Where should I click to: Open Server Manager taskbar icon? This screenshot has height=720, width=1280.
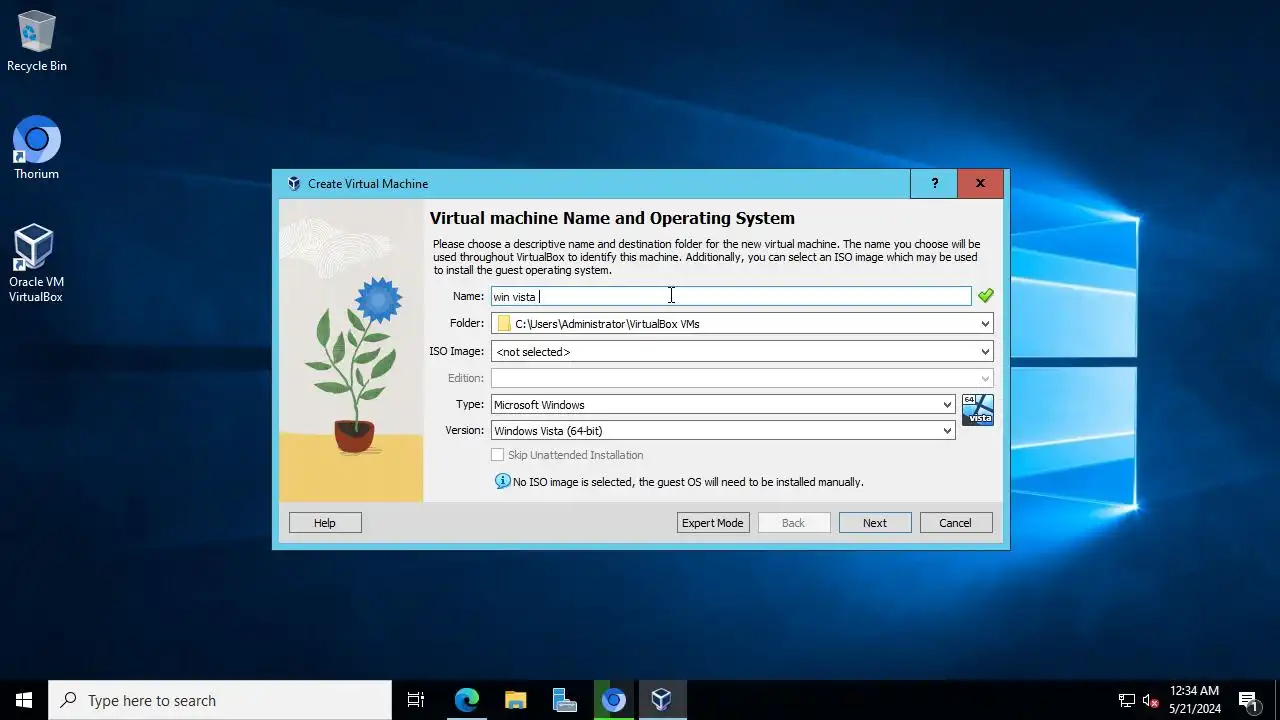pyautogui.click(x=564, y=700)
